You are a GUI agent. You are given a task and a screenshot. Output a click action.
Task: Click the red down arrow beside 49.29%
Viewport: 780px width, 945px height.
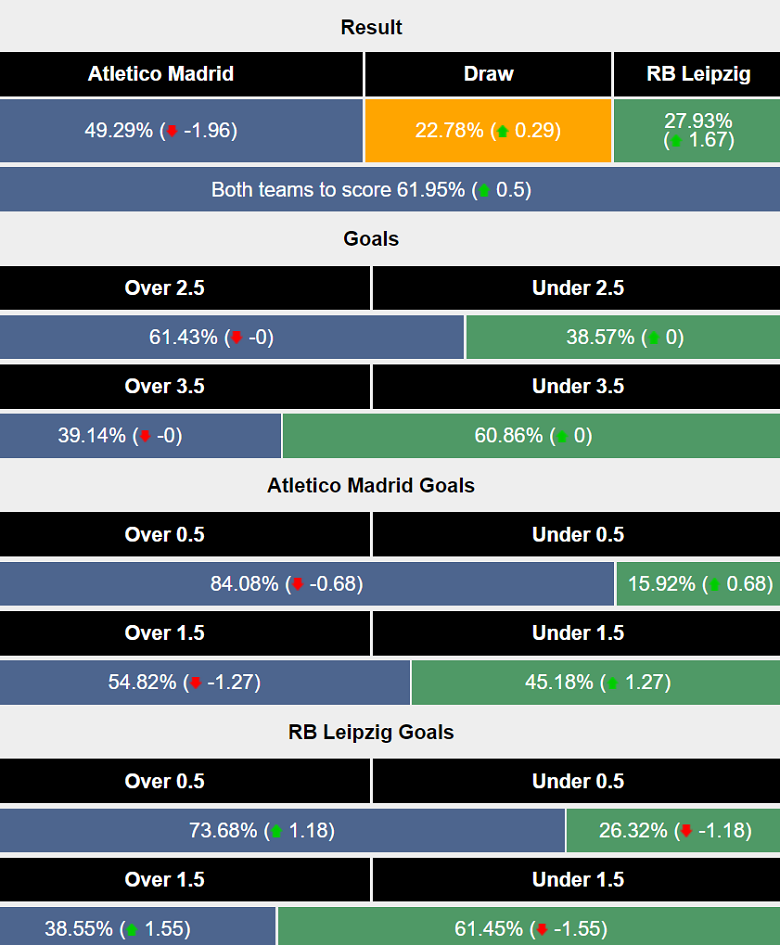tap(172, 131)
